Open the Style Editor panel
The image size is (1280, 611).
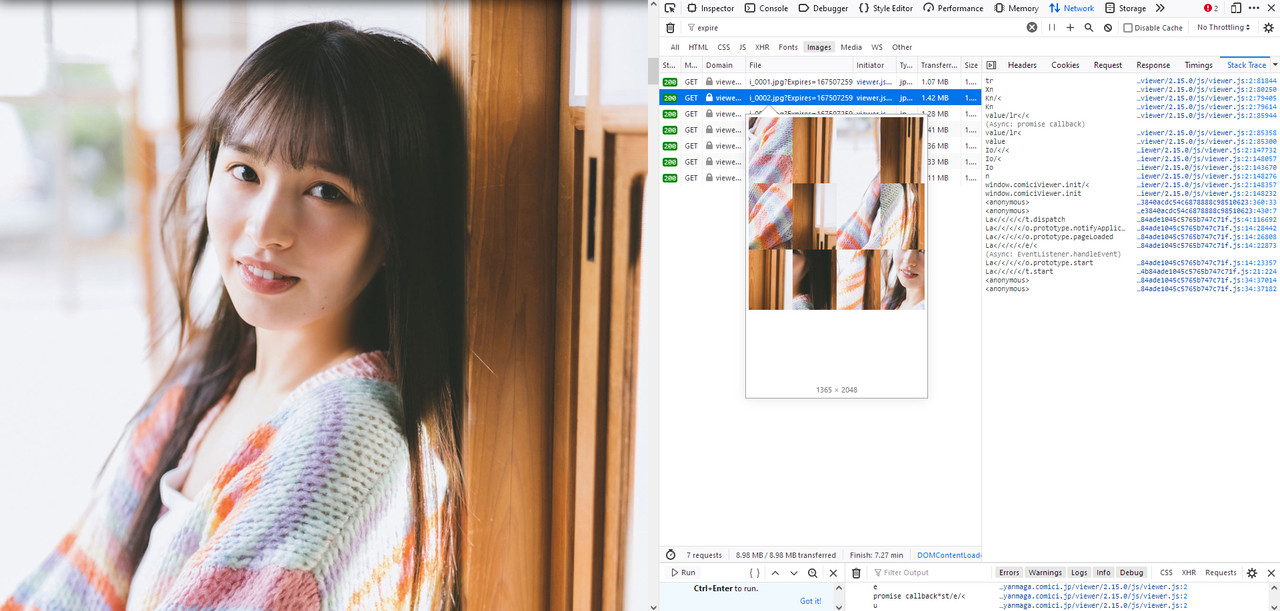coord(885,8)
